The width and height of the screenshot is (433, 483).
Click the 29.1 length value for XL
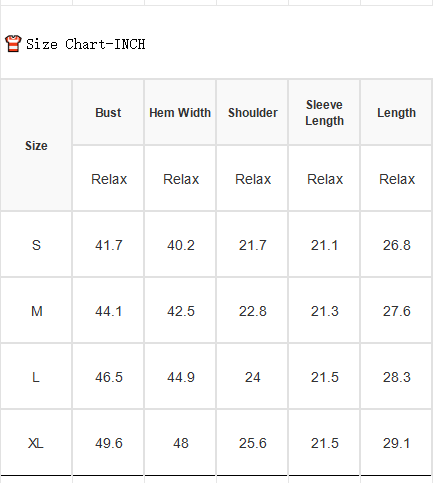click(396, 443)
